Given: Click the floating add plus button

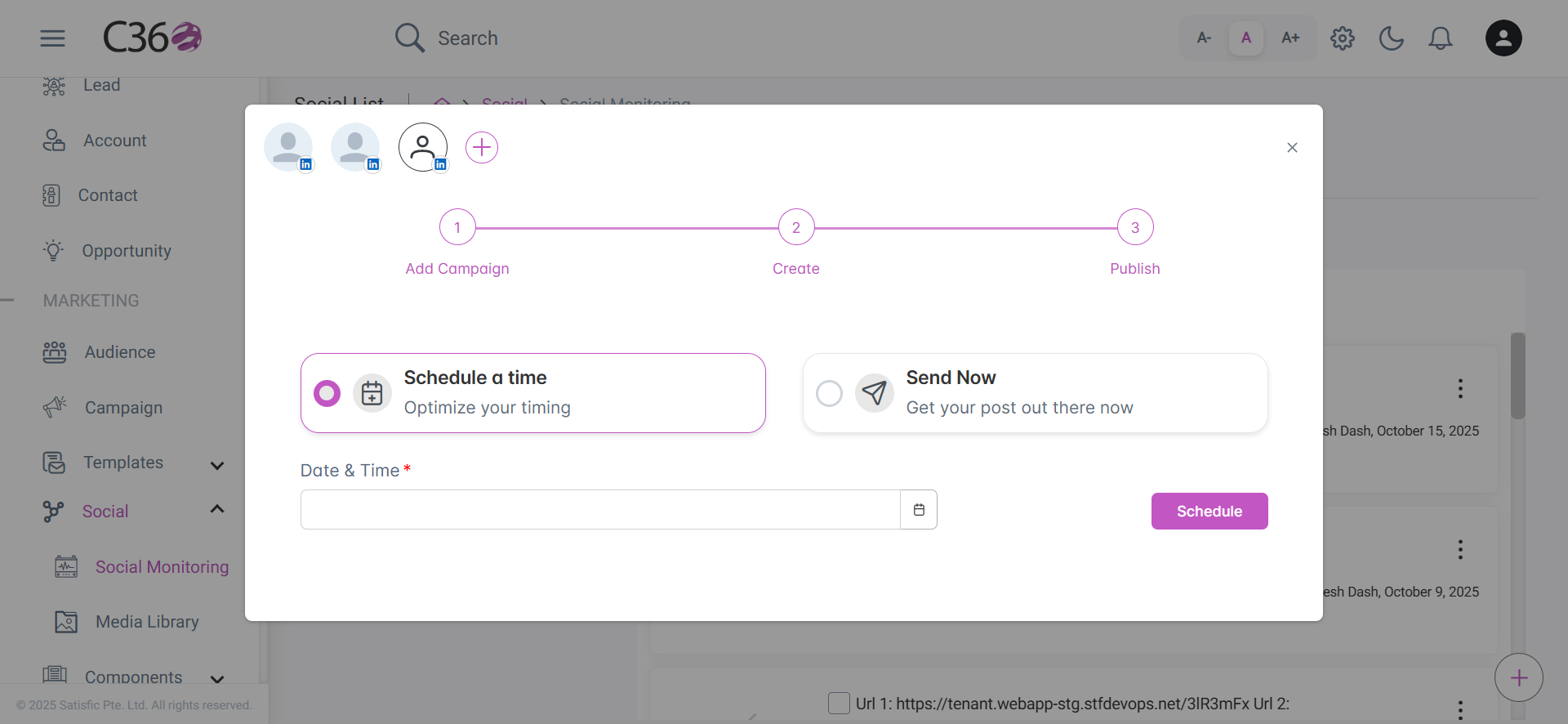Looking at the screenshot, I should tap(1519, 677).
